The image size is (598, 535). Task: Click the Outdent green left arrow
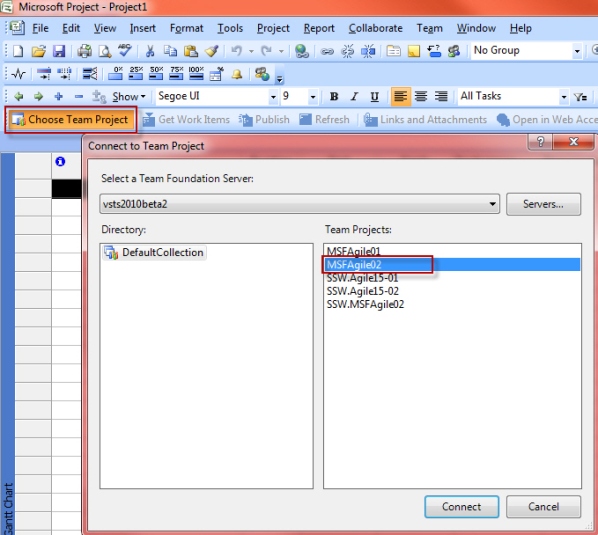(18, 96)
